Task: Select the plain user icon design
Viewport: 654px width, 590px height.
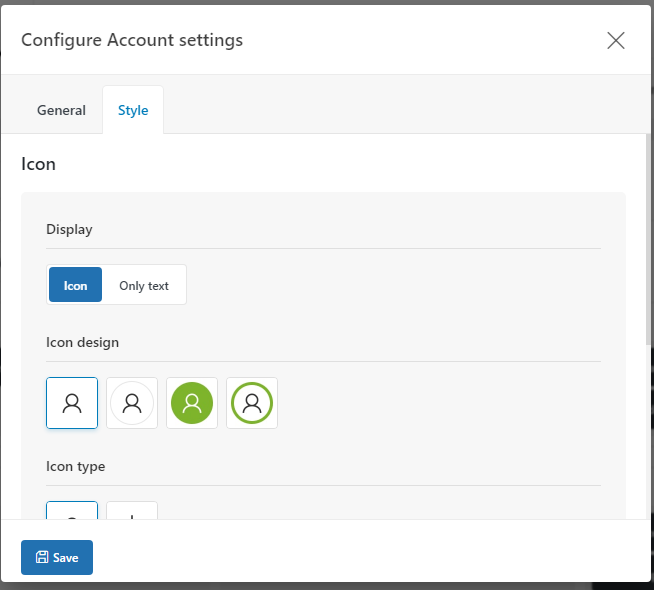Action: pos(72,403)
